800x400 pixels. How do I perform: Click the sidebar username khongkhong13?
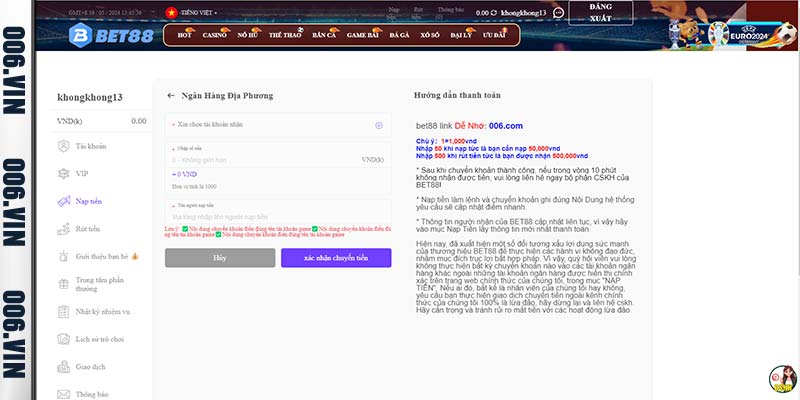pos(90,97)
